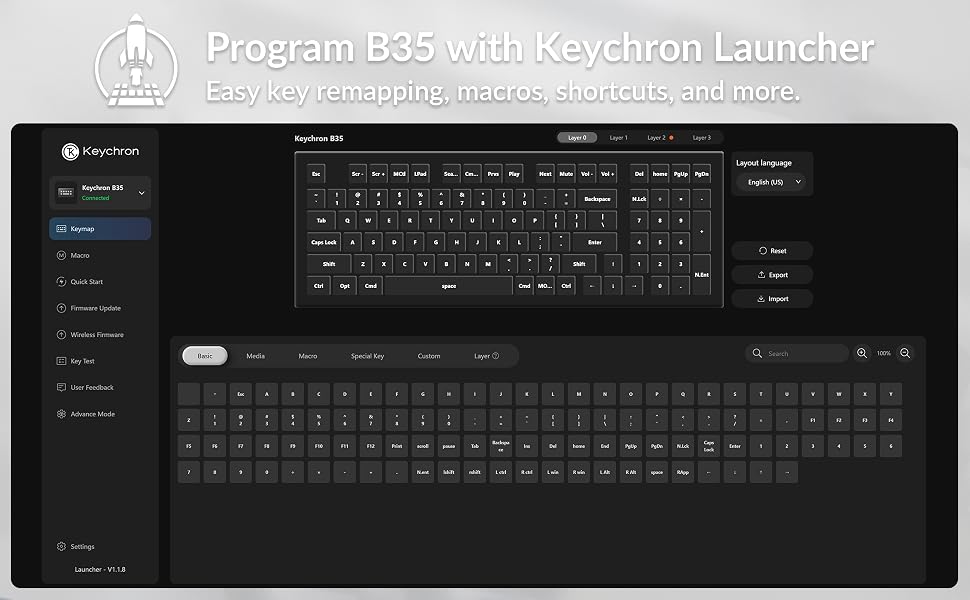Screen dimensions: 970x600
Task: Click the zoom in magnifier icon
Action: [861, 353]
